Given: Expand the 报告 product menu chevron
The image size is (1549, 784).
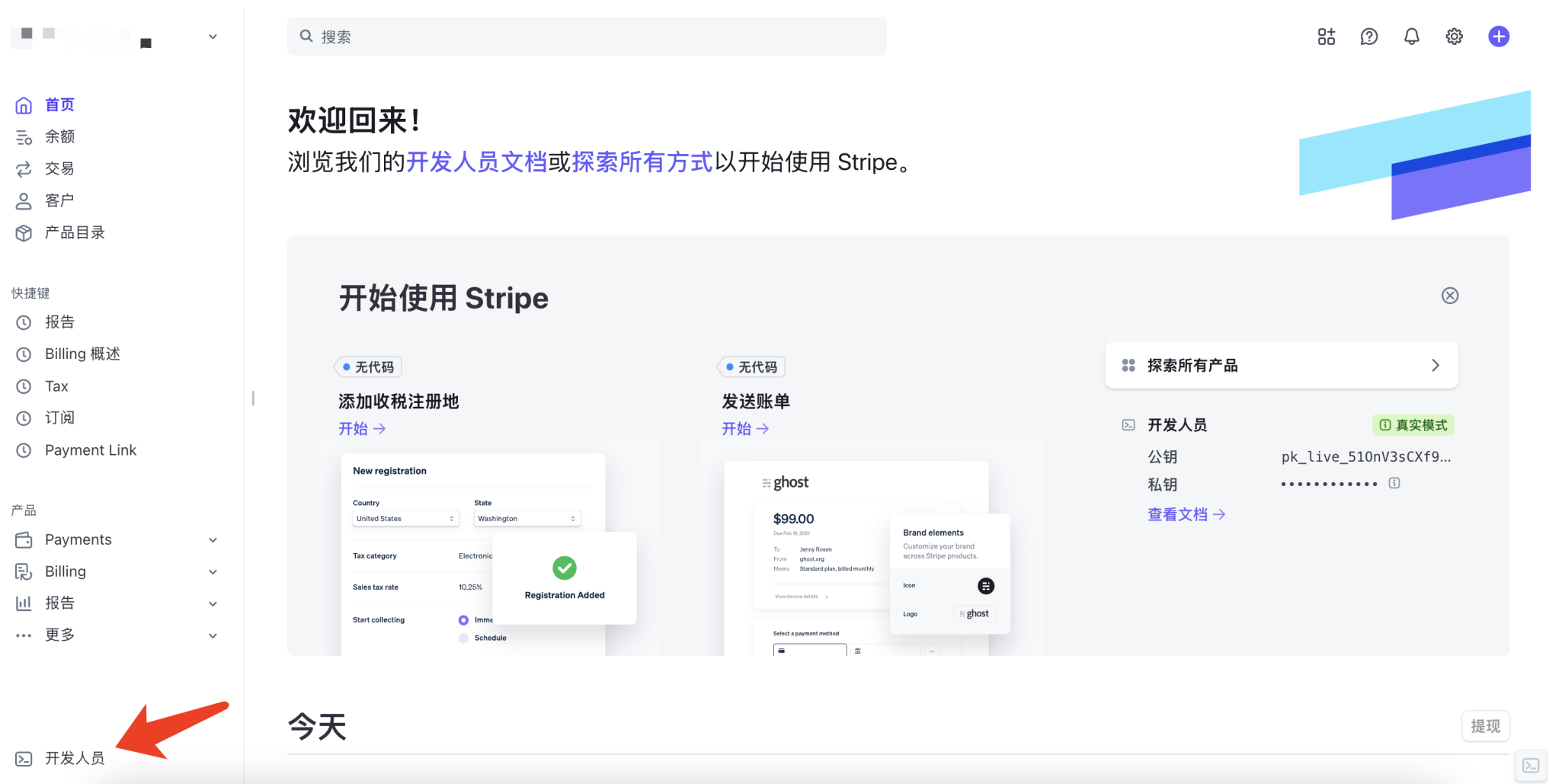Looking at the screenshot, I should 213,604.
